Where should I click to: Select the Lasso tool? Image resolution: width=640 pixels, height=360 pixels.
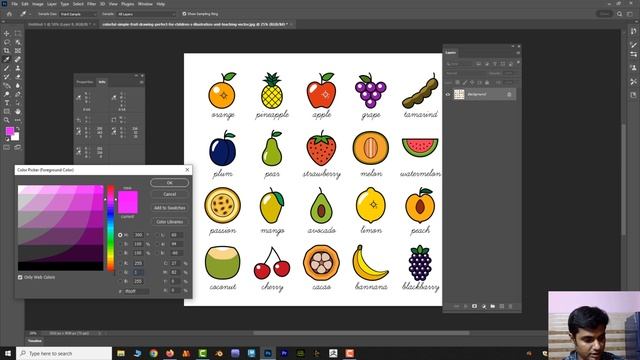pos(7,42)
